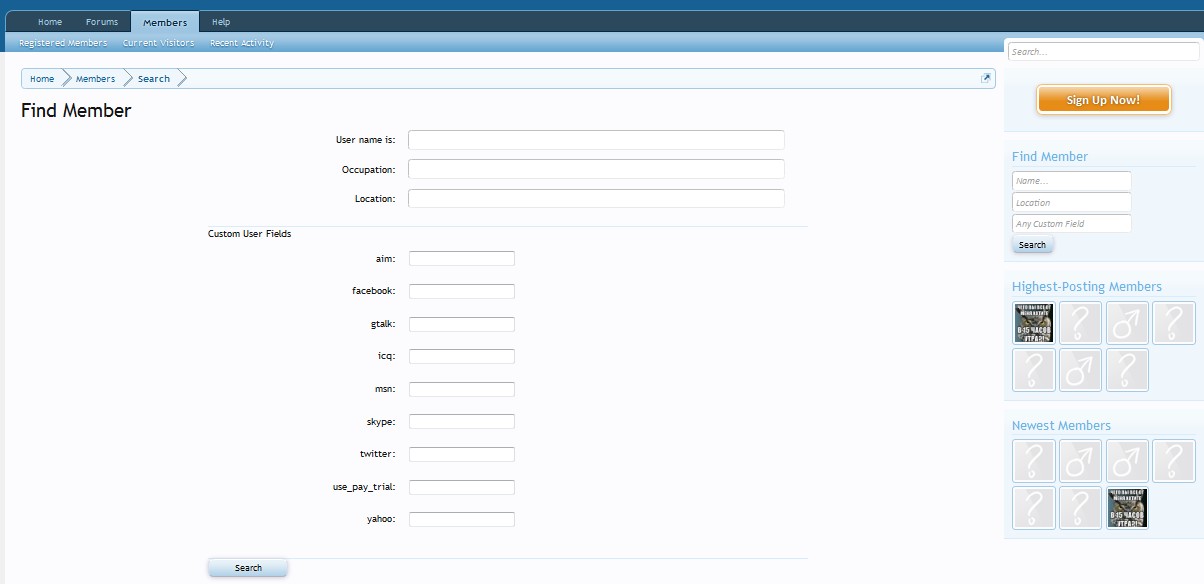1204x584 pixels.
Task: Open last avatar in Newest Members
Action: [x=1127, y=508]
